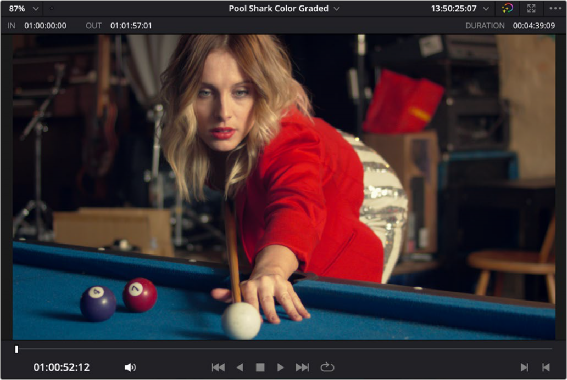Open the viewer three-dot options menu
567x380 pixels.
pyautogui.click(x=555, y=8)
